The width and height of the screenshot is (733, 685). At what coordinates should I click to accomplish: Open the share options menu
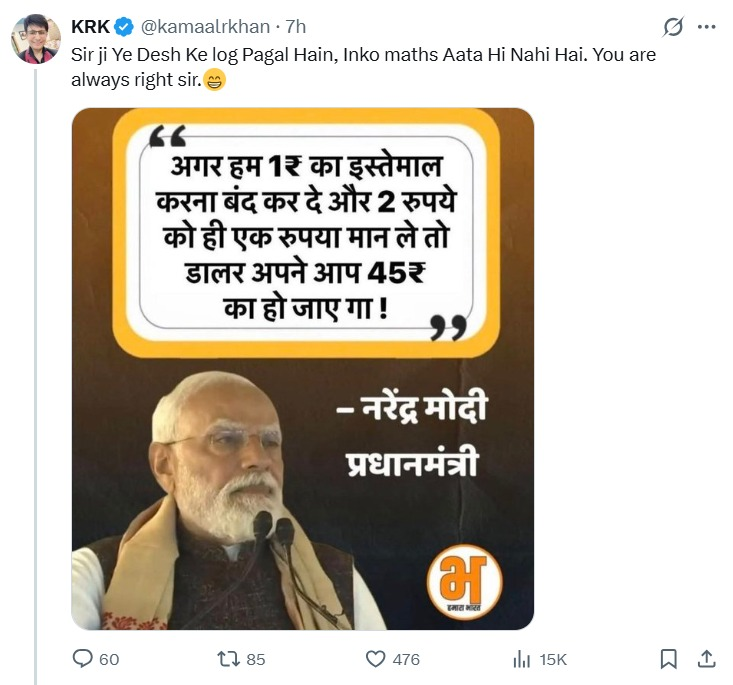click(x=706, y=659)
